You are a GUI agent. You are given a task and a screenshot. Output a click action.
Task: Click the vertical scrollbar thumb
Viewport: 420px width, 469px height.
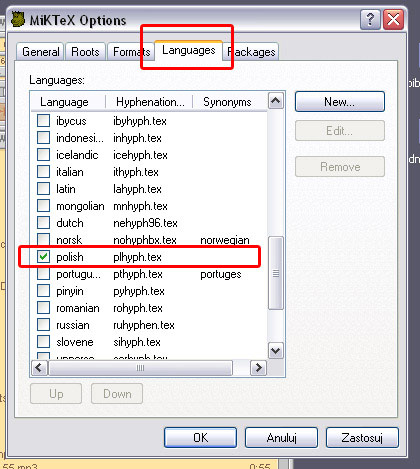pos(276,273)
